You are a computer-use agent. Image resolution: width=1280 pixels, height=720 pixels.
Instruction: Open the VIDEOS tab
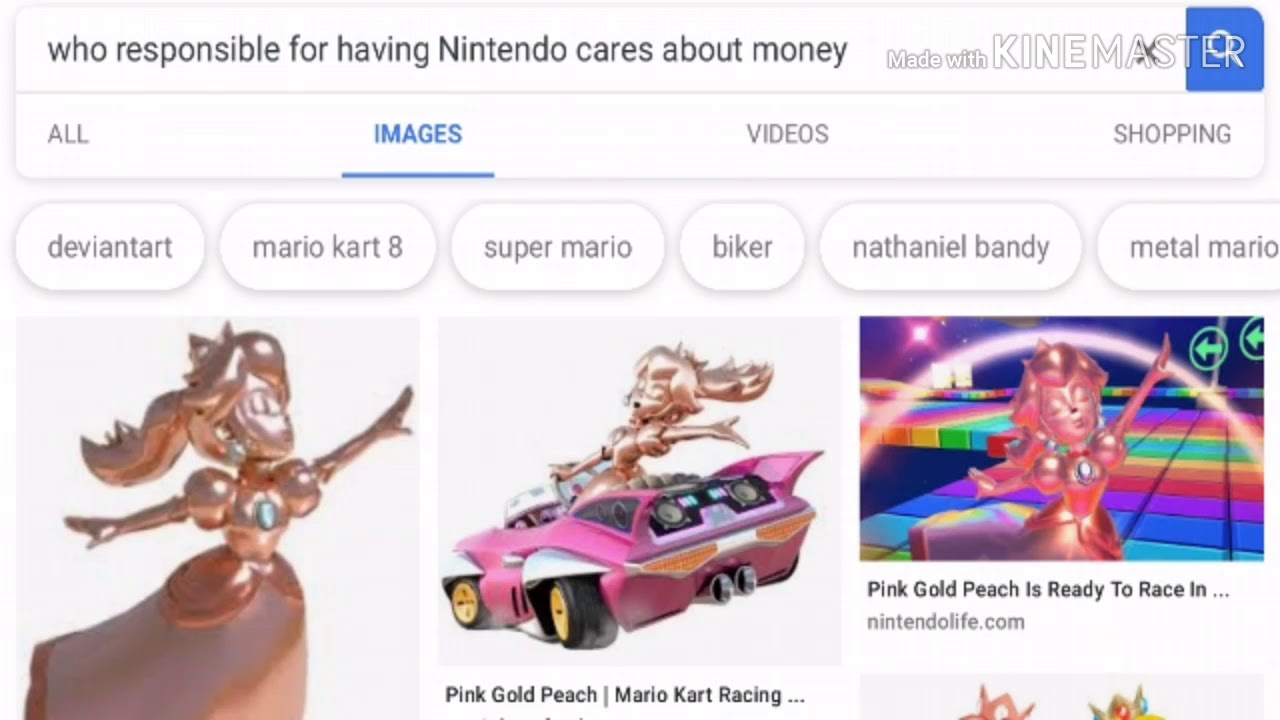click(x=788, y=134)
